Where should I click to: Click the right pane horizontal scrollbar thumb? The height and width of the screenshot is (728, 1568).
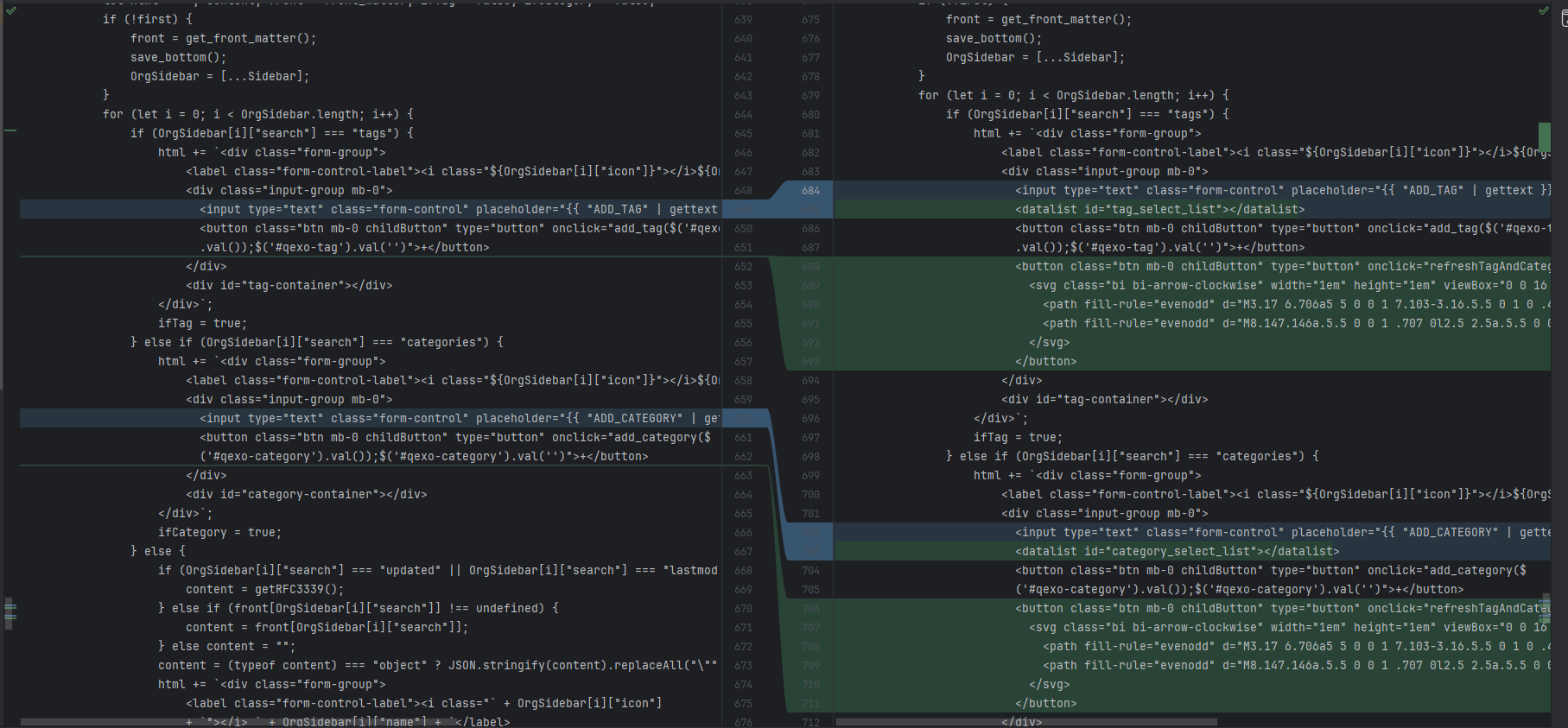pos(1026,722)
